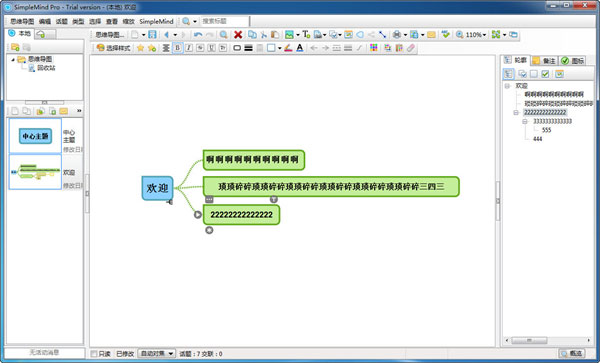
Task: Click the first yellow star icon
Action: 140,48
